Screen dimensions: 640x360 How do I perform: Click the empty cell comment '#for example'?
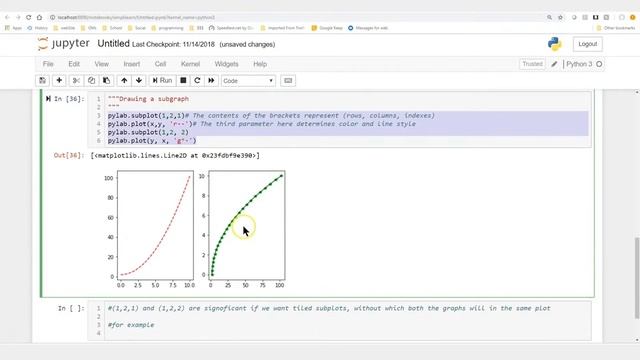[x=131, y=325]
